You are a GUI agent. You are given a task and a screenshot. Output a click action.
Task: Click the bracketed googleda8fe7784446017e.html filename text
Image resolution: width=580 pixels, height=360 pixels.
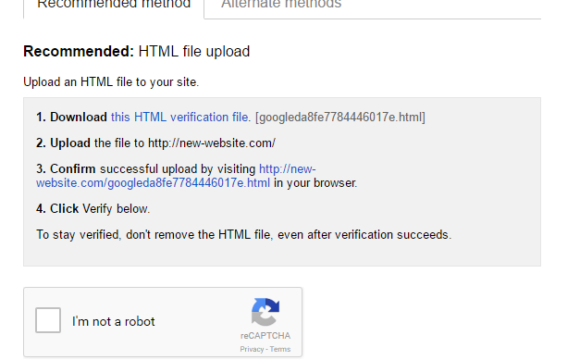coord(340,117)
